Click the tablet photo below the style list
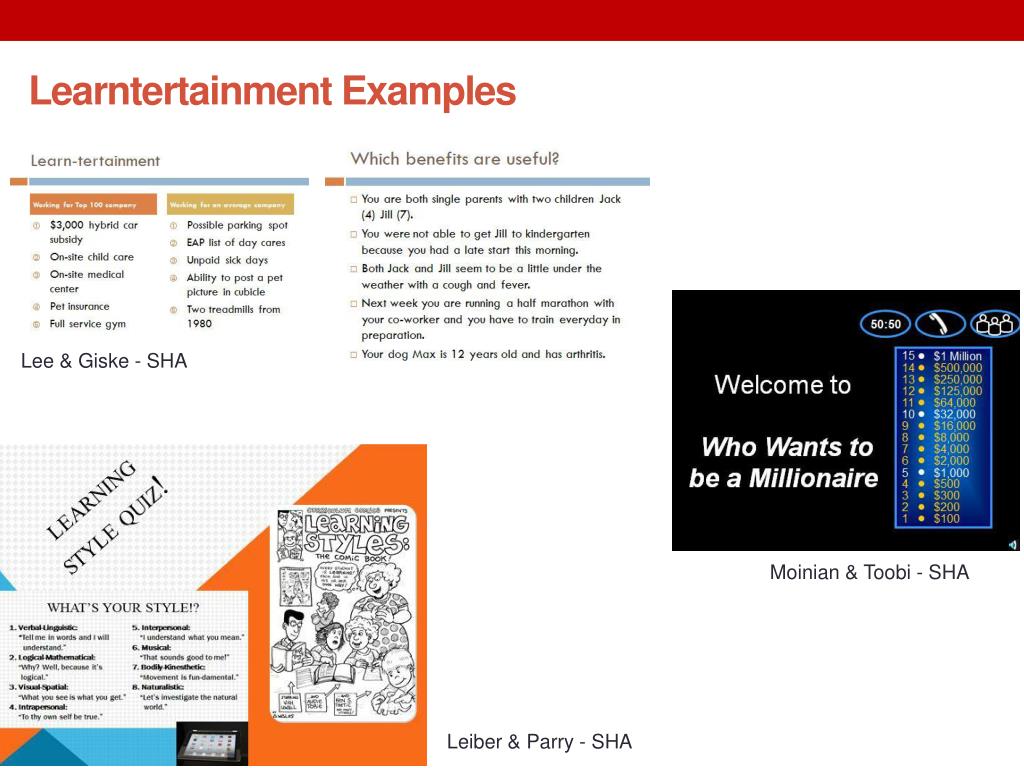 pyautogui.click(x=212, y=743)
